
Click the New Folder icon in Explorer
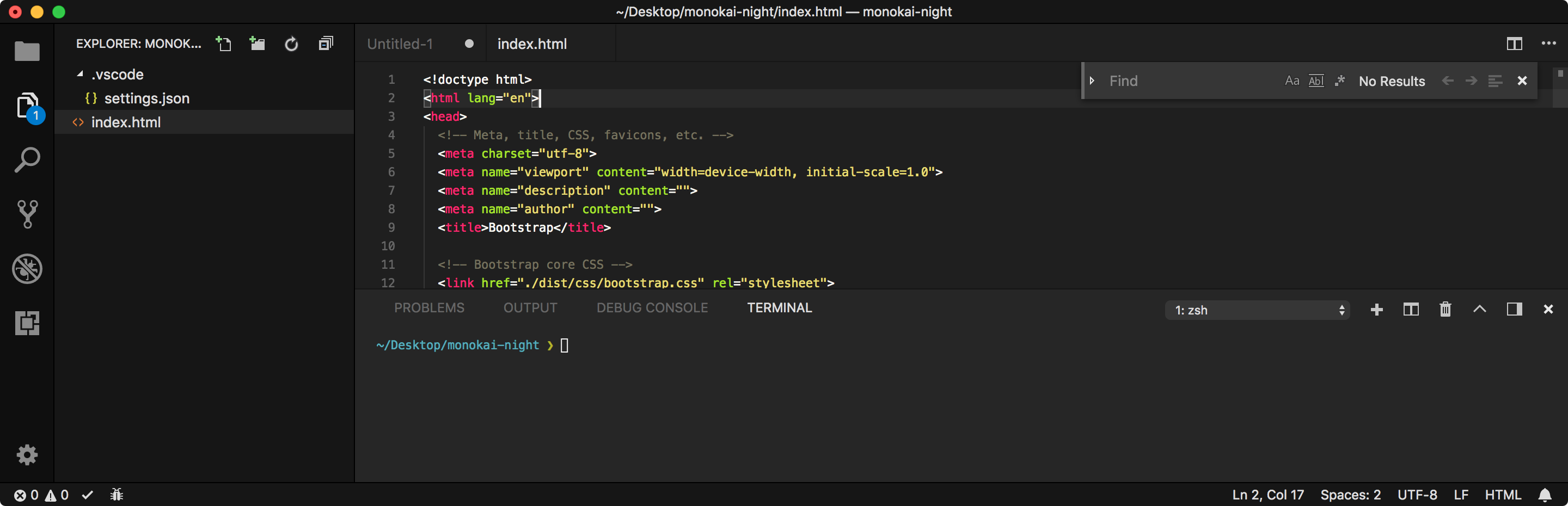258,44
